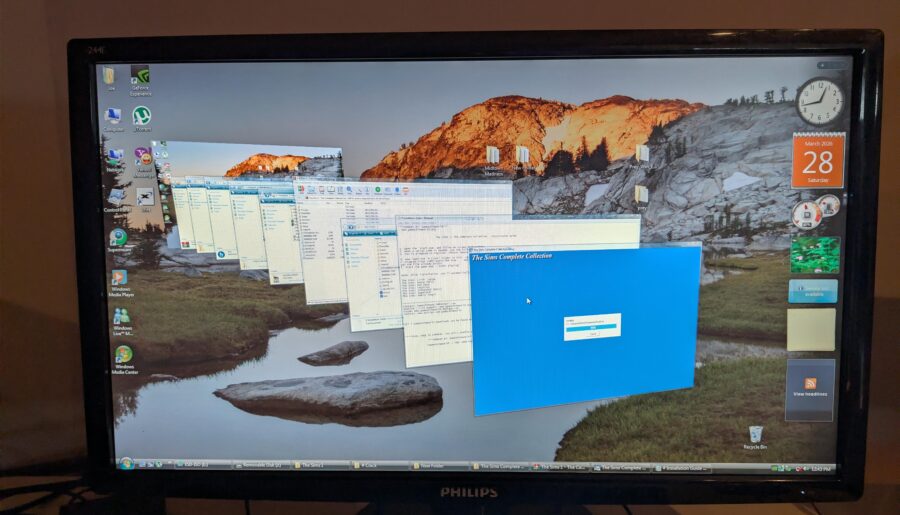The width and height of the screenshot is (900, 515).
Task: Click the Windows Start orb
Action: click(x=126, y=463)
